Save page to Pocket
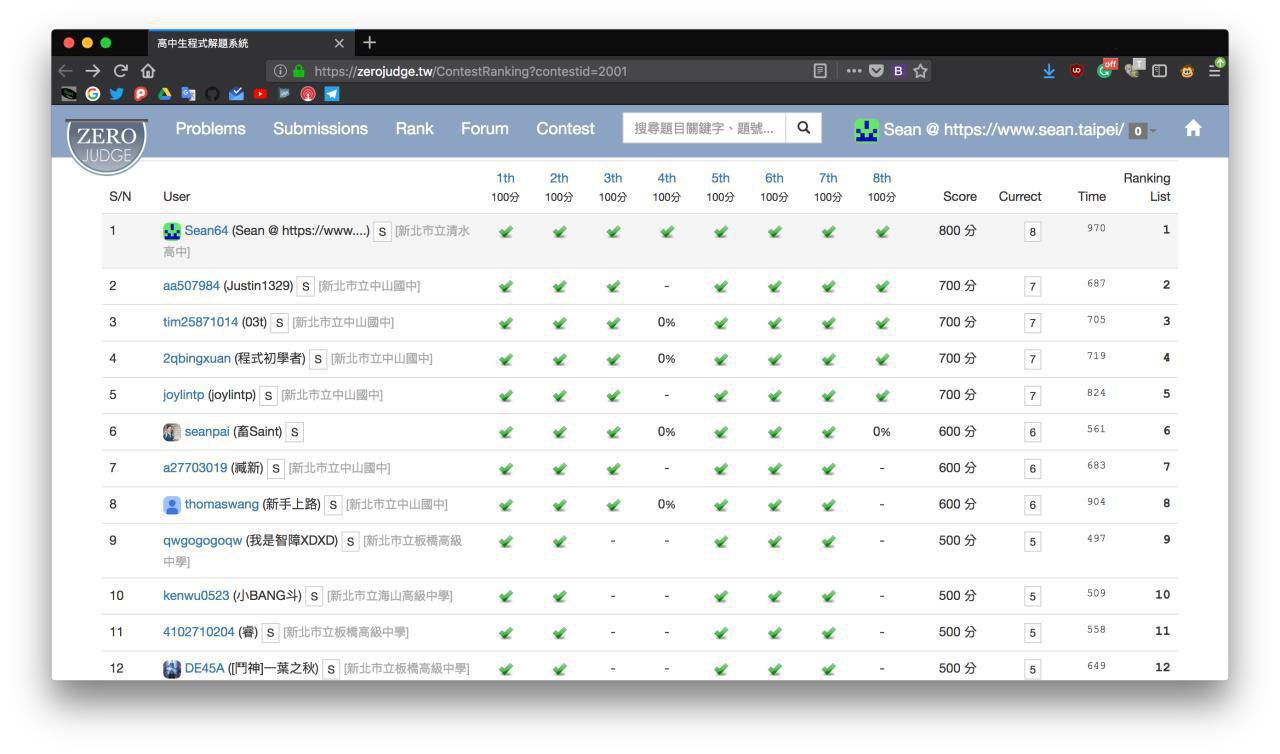Image resolution: width=1280 pixels, height=754 pixels. pyautogui.click(x=877, y=71)
